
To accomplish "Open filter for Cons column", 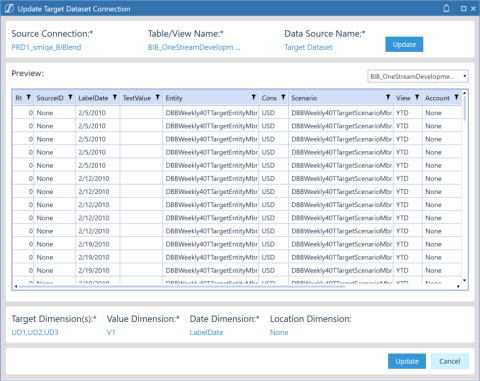I will coord(283,97).
